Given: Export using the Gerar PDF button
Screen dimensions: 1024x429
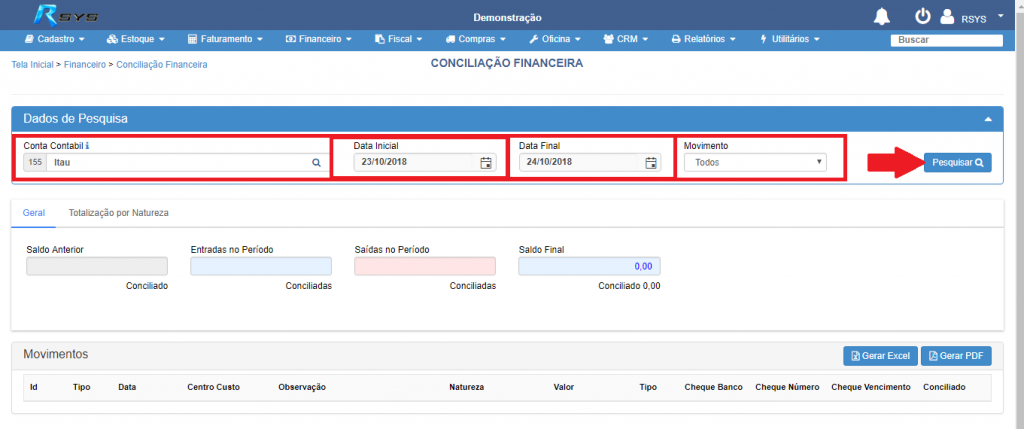Looking at the screenshot, I should pos(956,356).
